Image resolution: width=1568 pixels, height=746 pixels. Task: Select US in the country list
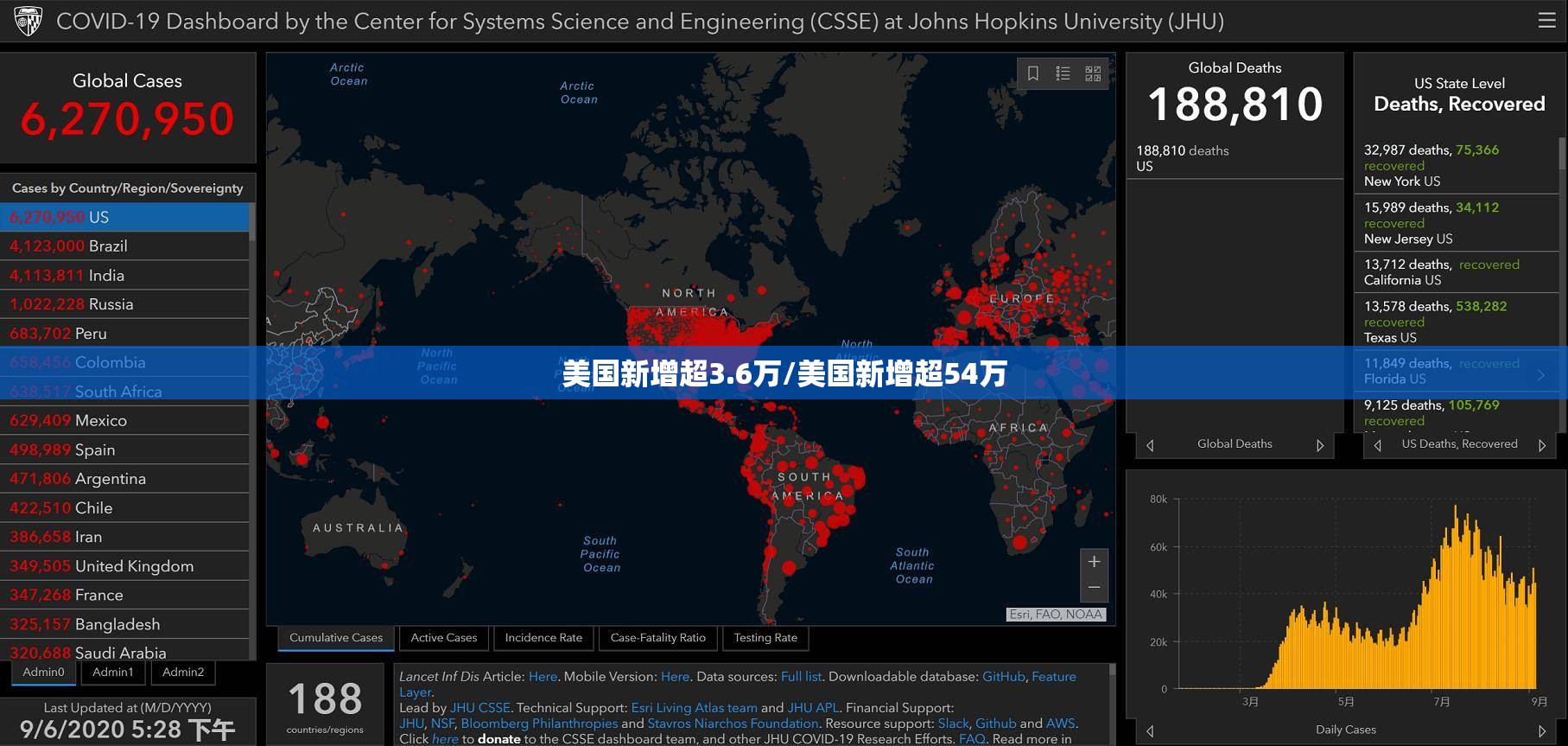pos(124,217)
